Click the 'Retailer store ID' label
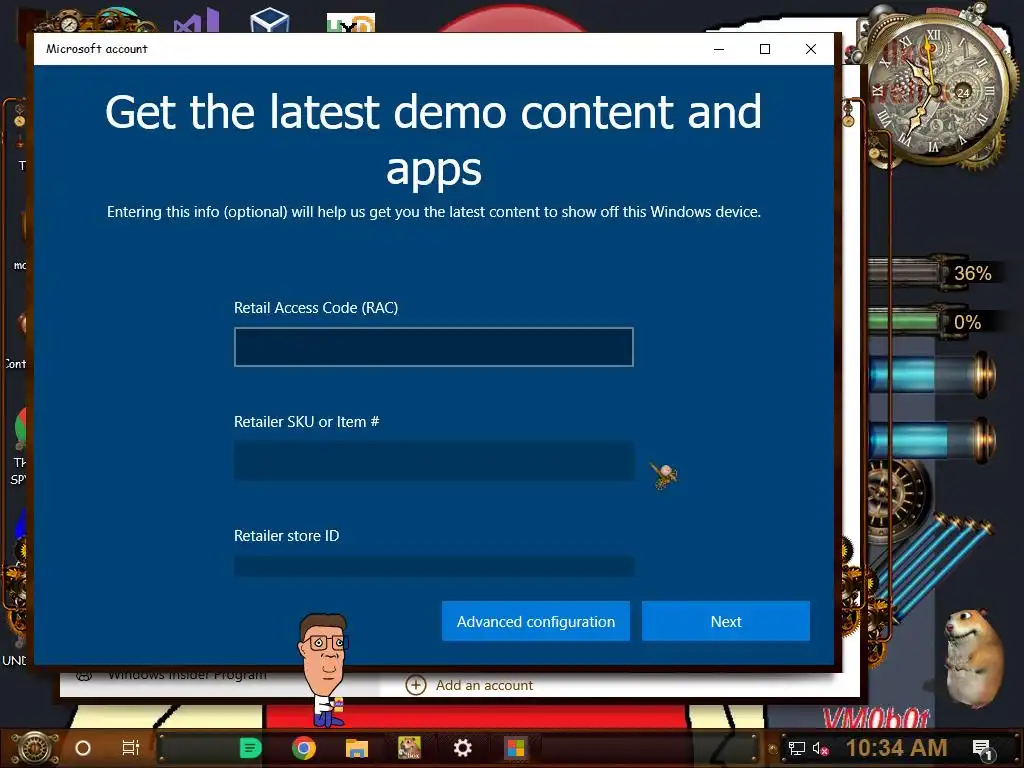 [286, 536]
